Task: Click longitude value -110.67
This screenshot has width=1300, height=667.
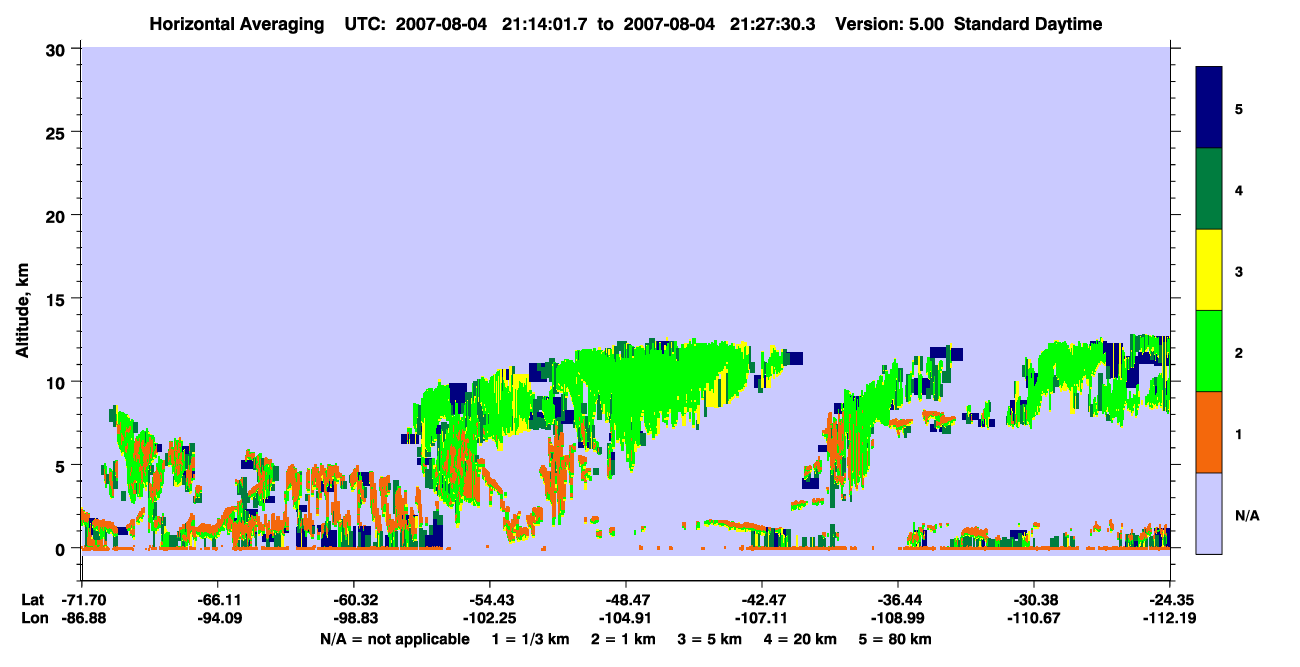Action: click(1034, 618)
